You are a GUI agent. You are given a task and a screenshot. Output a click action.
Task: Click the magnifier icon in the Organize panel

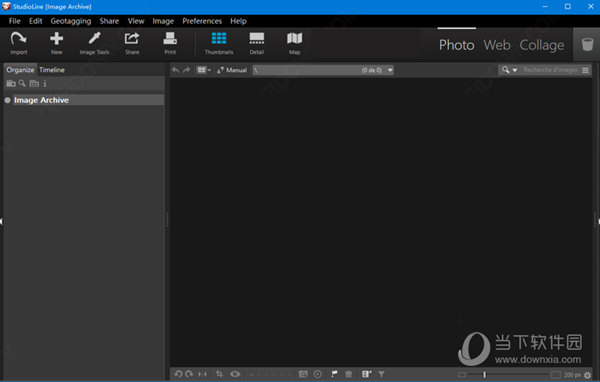[22, 83]
